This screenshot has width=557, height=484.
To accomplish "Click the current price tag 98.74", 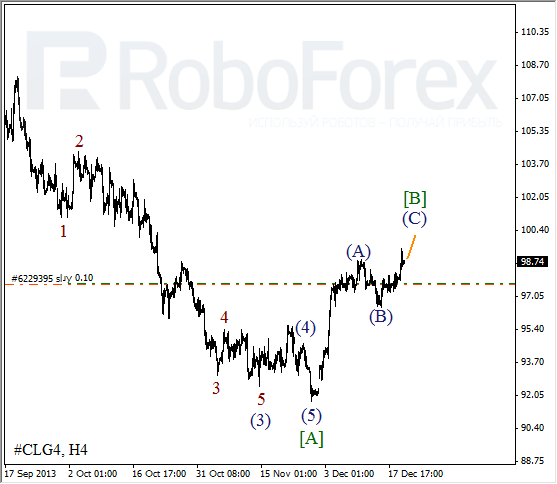I will click(x=532, y=262).
